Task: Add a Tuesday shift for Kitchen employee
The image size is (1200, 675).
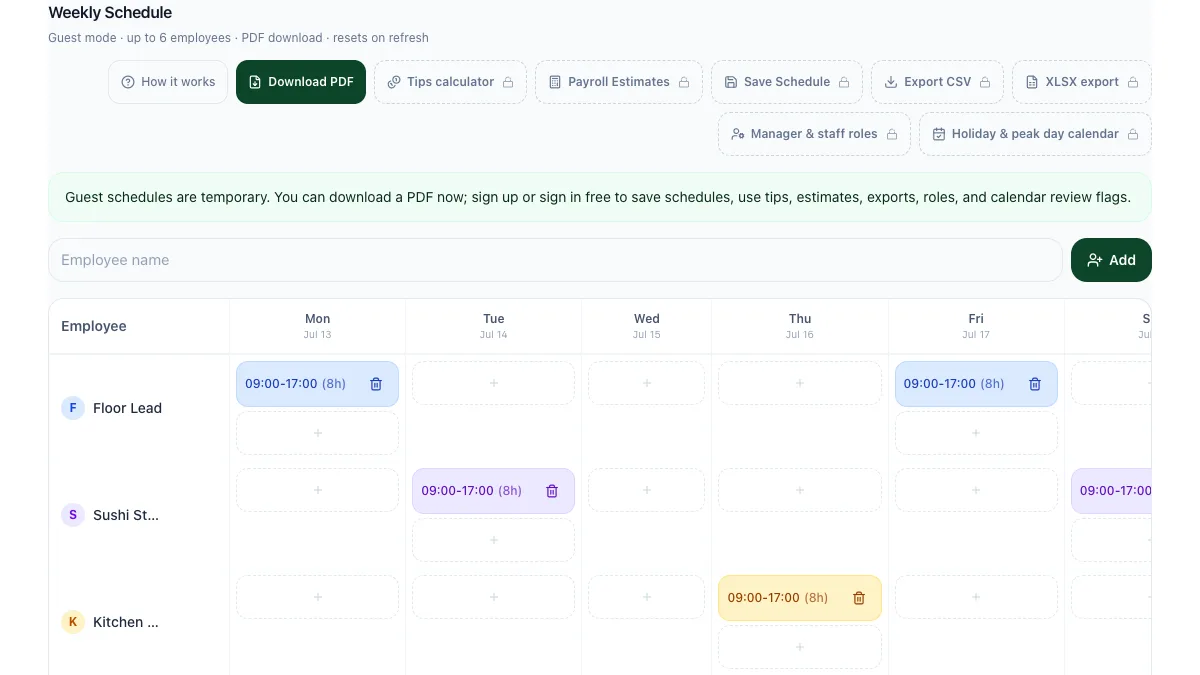Action: pyautogui.click(x=493, y=597)
